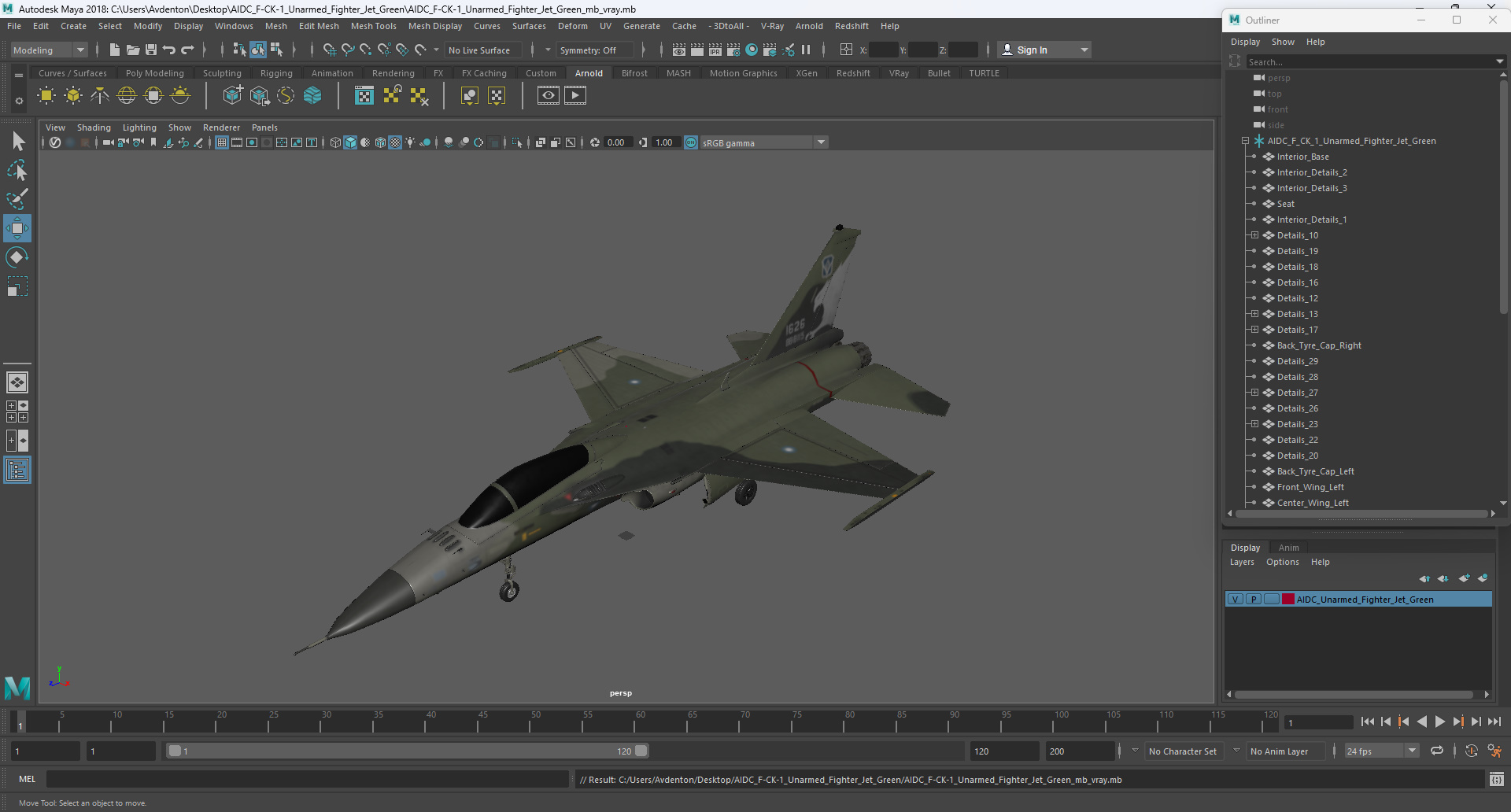The image size is (1511, 812).
Task: Toggle use all lights in viewport
Action: (x=410, y=142)
